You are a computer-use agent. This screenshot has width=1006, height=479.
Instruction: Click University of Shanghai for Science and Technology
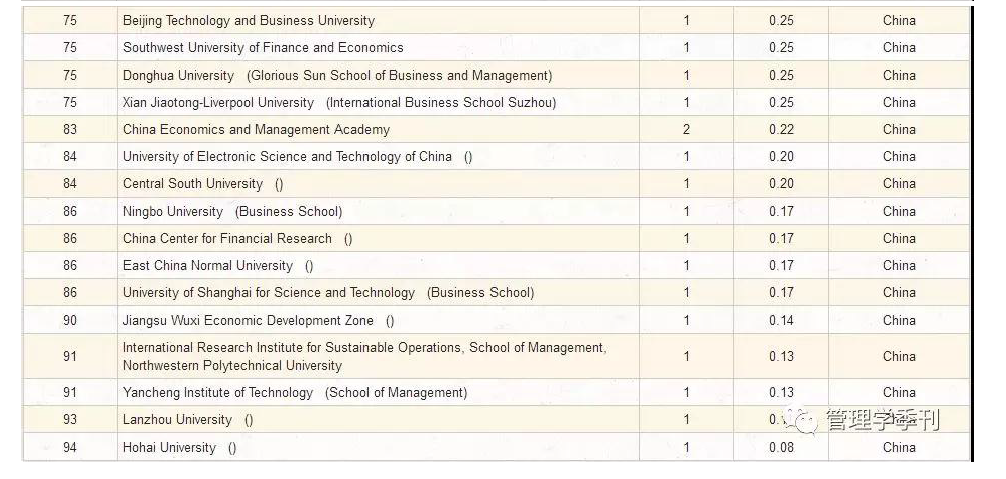269,292
